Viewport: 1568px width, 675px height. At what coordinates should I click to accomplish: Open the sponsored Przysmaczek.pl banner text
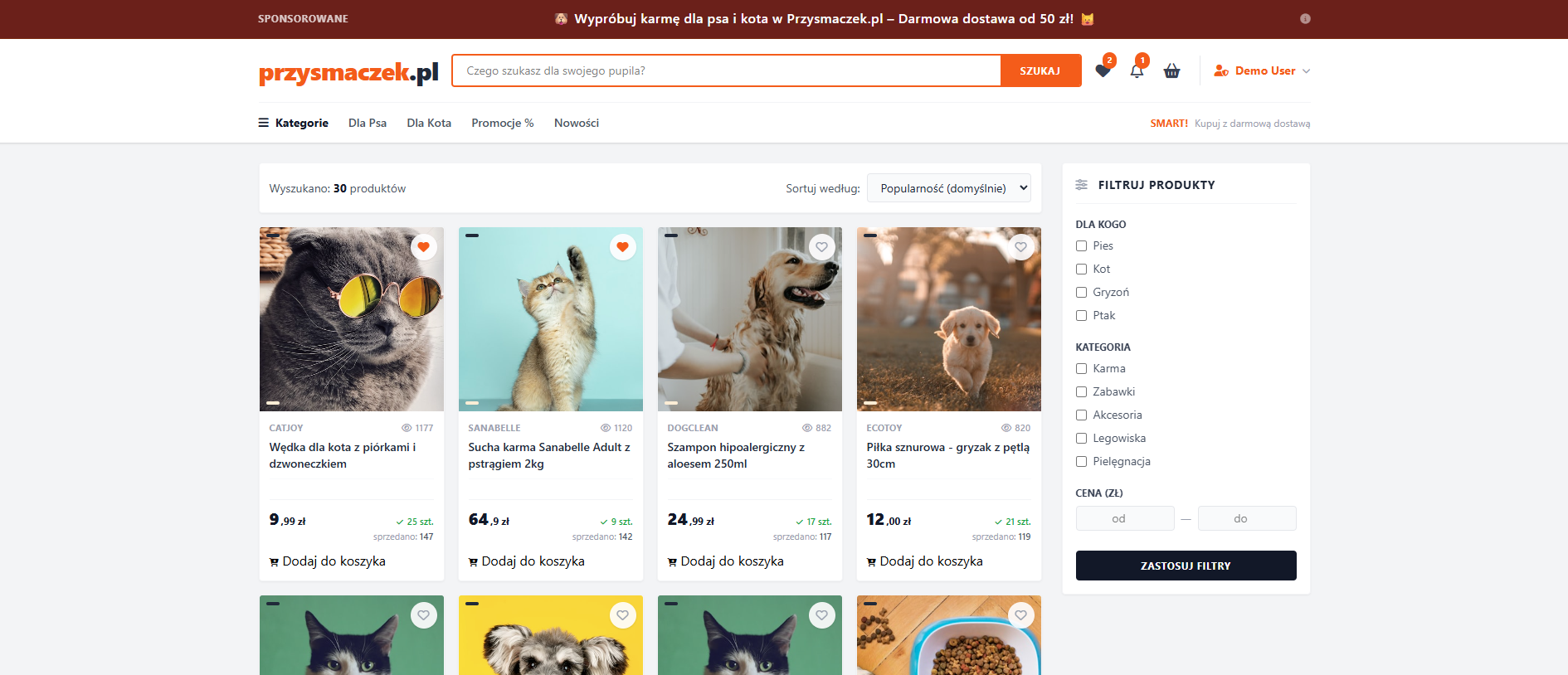pyautogui.click(x=824, y=18)
